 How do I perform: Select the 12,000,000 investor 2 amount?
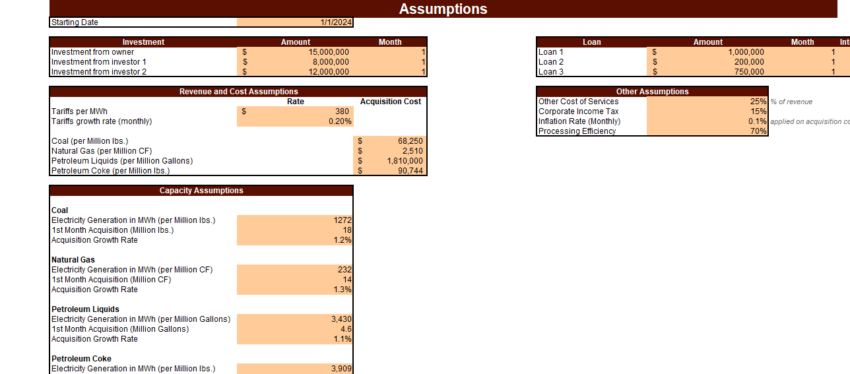click(x=295, y=72)
